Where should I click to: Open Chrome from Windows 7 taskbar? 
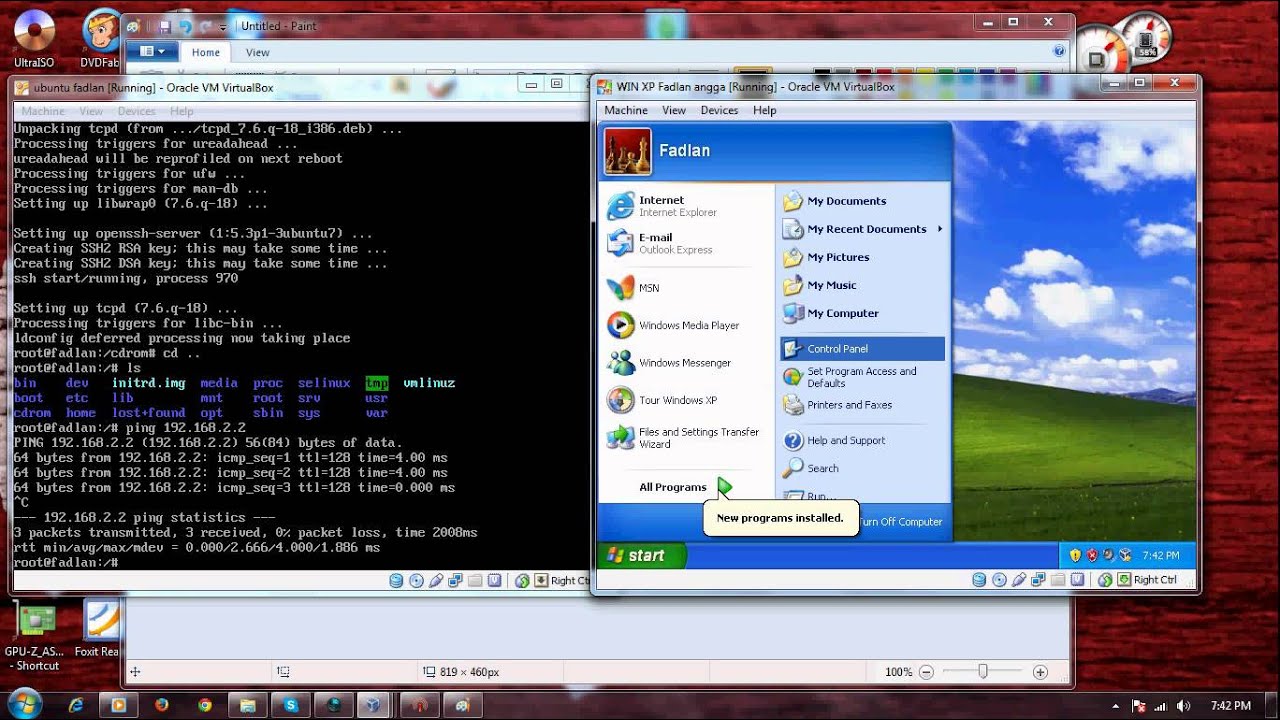tap(205, 705)
